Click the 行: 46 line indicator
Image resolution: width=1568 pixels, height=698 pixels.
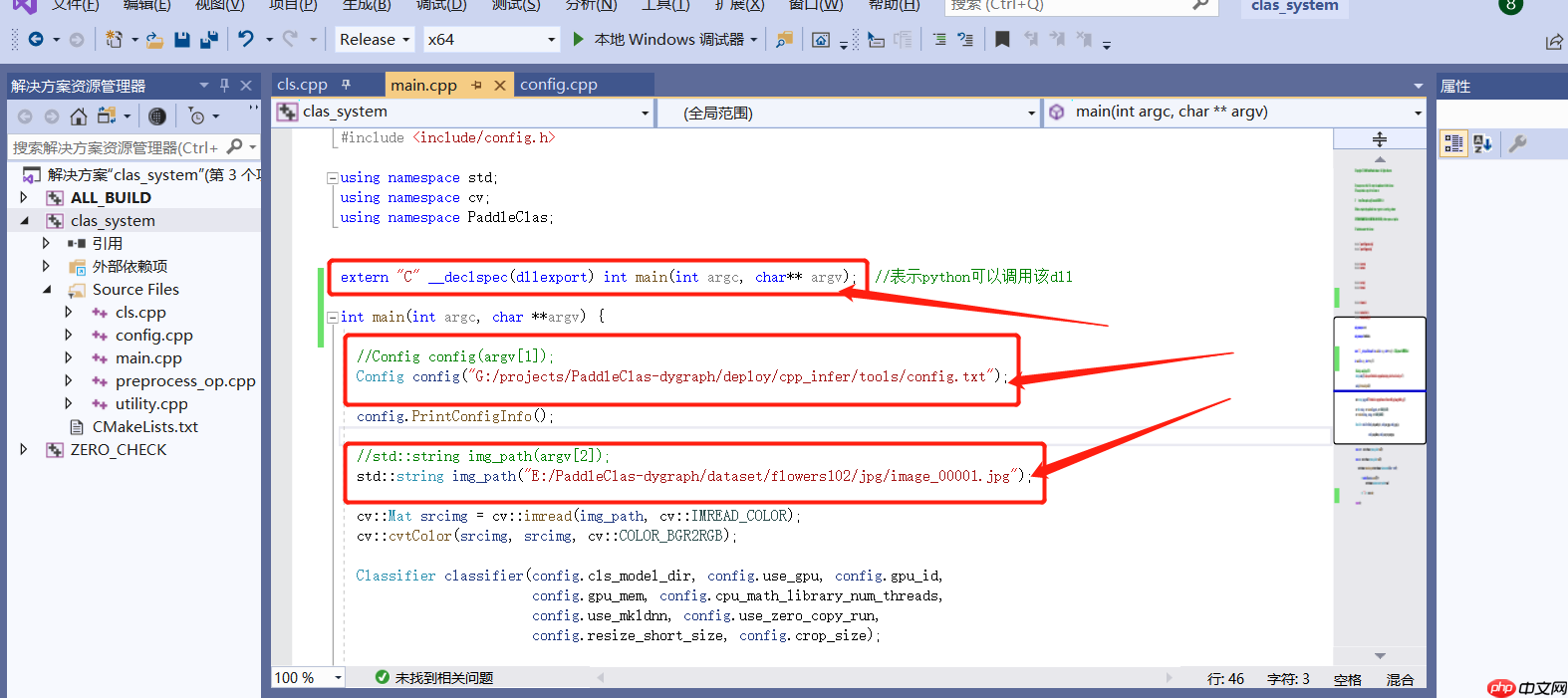pos(1225,679)
